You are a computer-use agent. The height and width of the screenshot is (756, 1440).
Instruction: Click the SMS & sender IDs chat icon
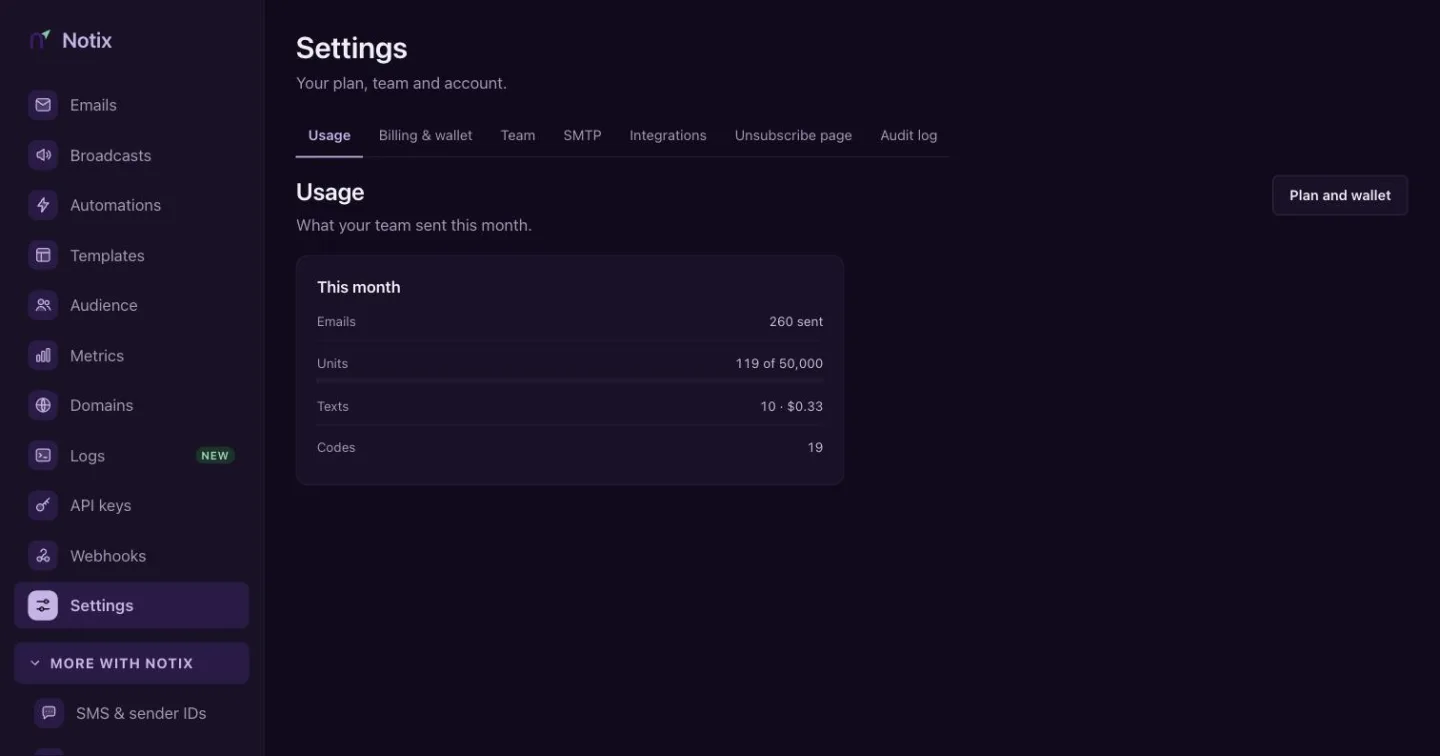pos(49,713)
